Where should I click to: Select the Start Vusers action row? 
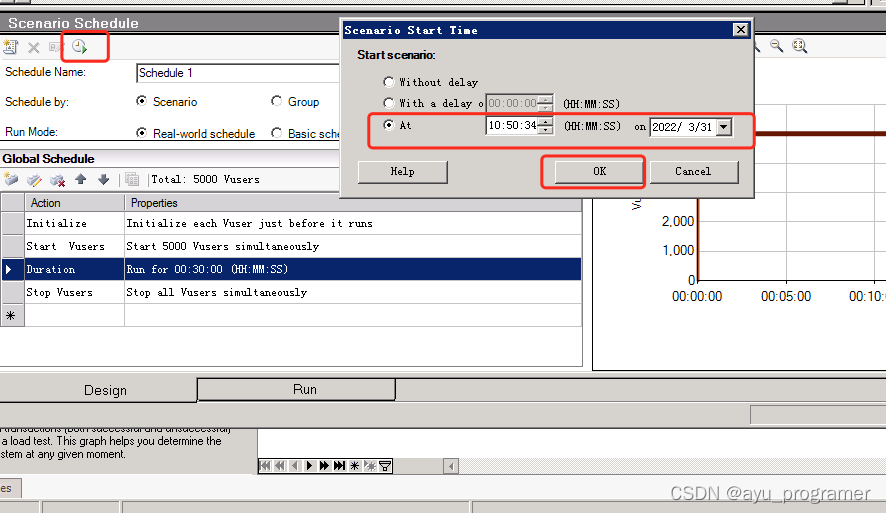(291, 246)
